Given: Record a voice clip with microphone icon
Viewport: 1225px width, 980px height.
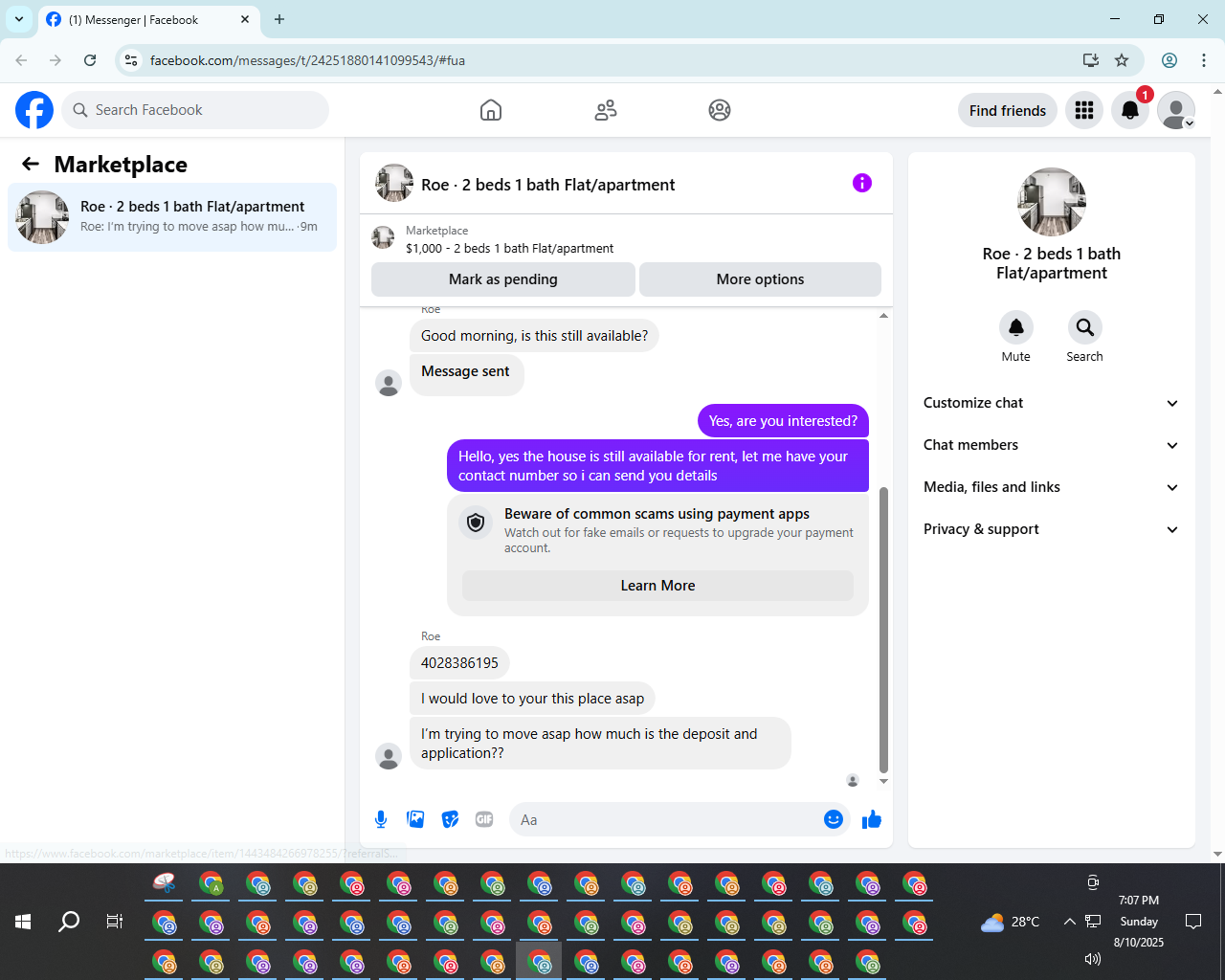Looking at the screenshot, I should [x=381, y=819].
